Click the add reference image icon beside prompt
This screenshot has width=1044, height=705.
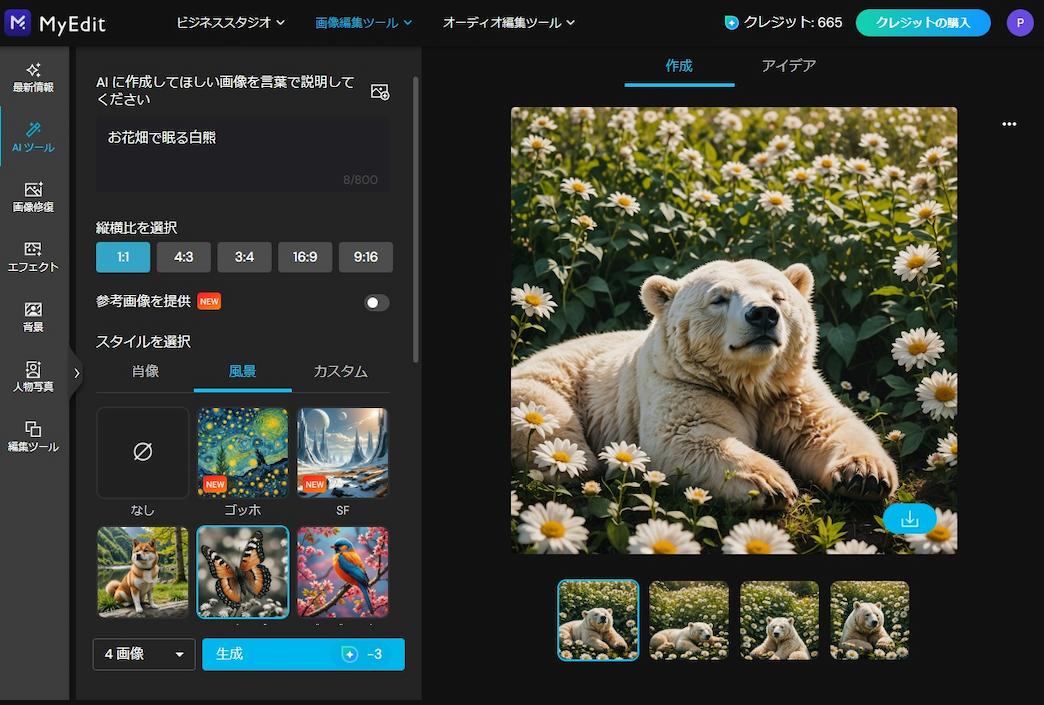(x=380, y=91)
